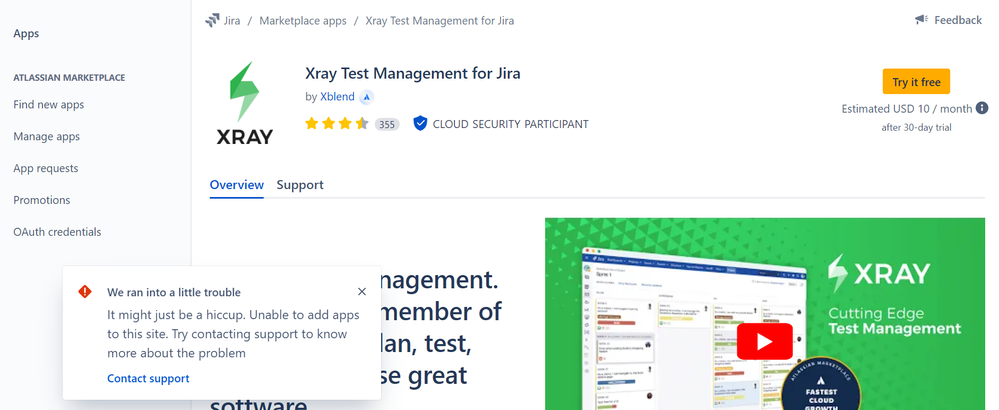Click the Estimated USD 10 / month text
This screenshot has width=999, height=410.
click(907, 109)
